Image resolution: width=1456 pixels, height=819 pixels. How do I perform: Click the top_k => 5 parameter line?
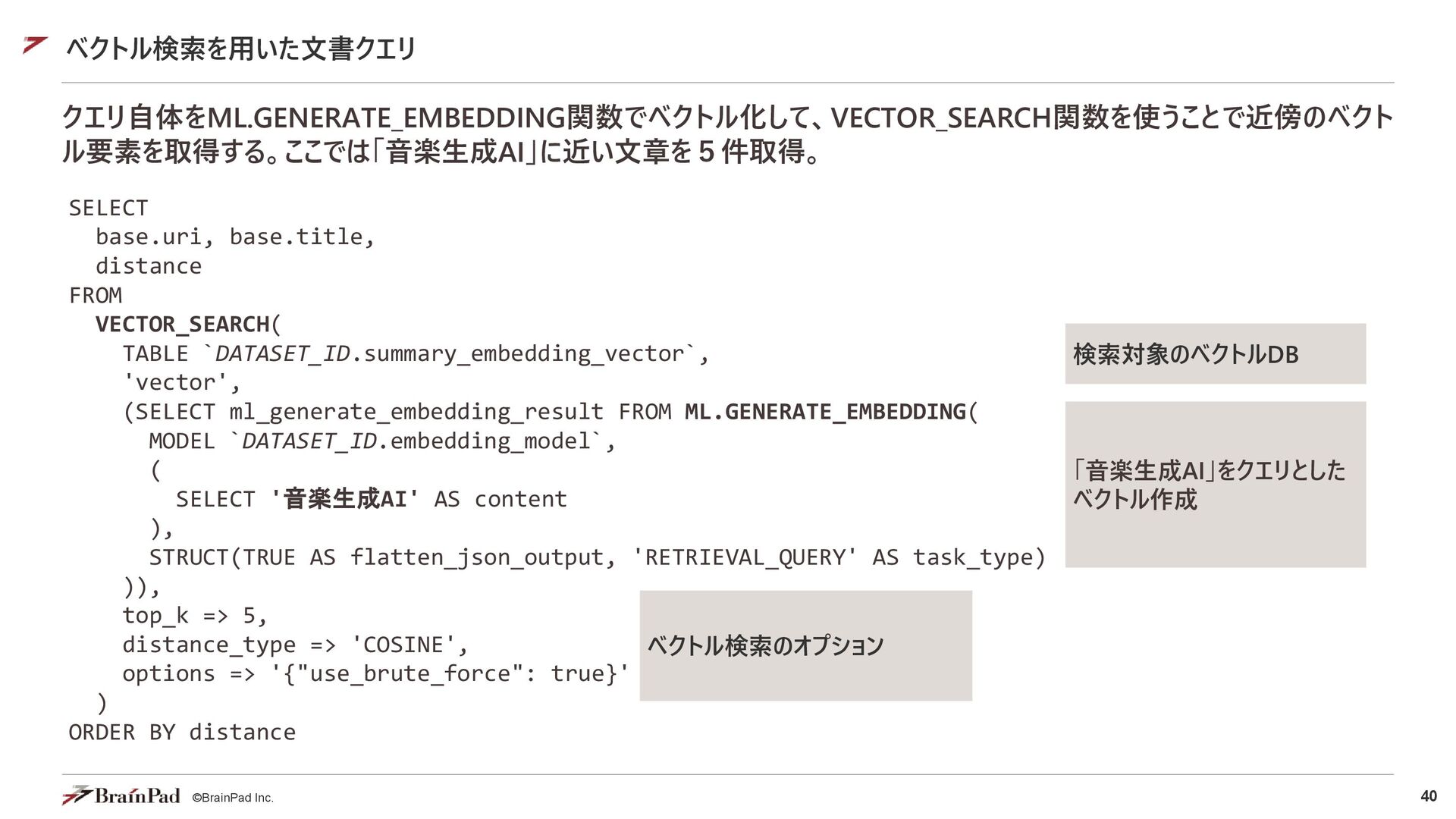[195, 616]
